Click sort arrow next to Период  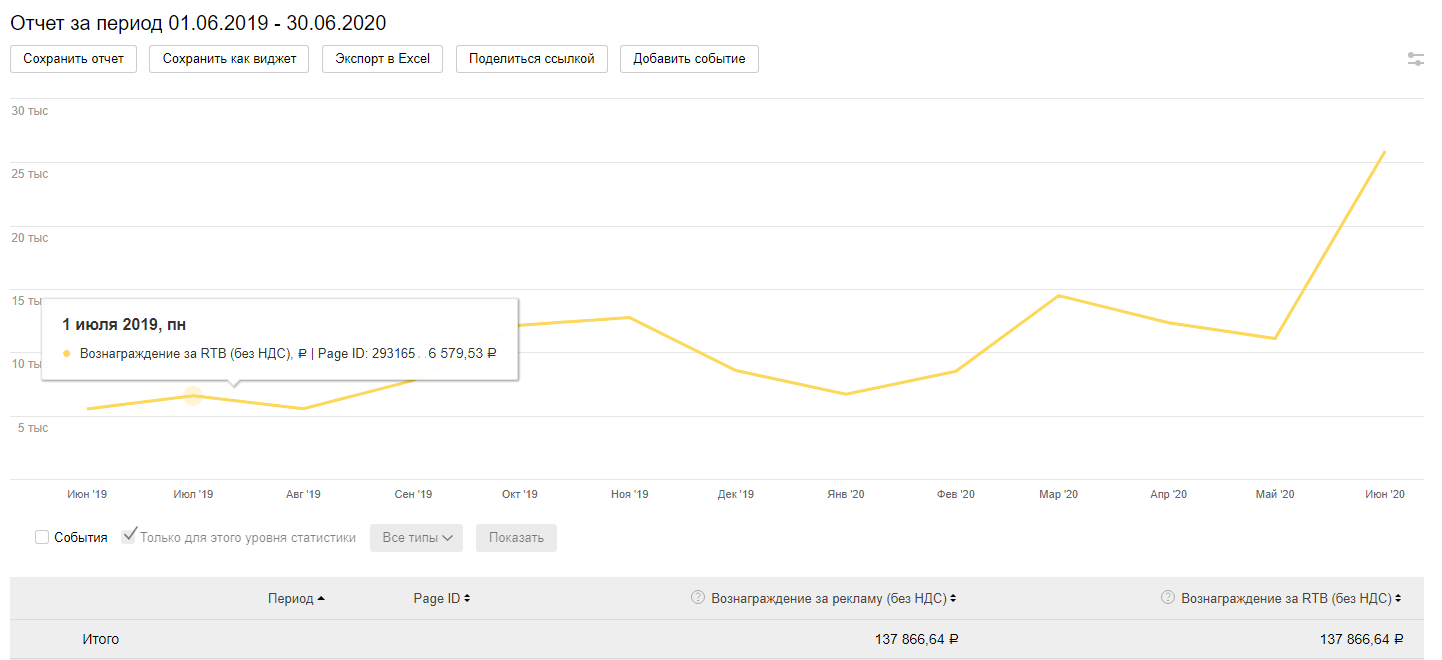tap(321, 599)
